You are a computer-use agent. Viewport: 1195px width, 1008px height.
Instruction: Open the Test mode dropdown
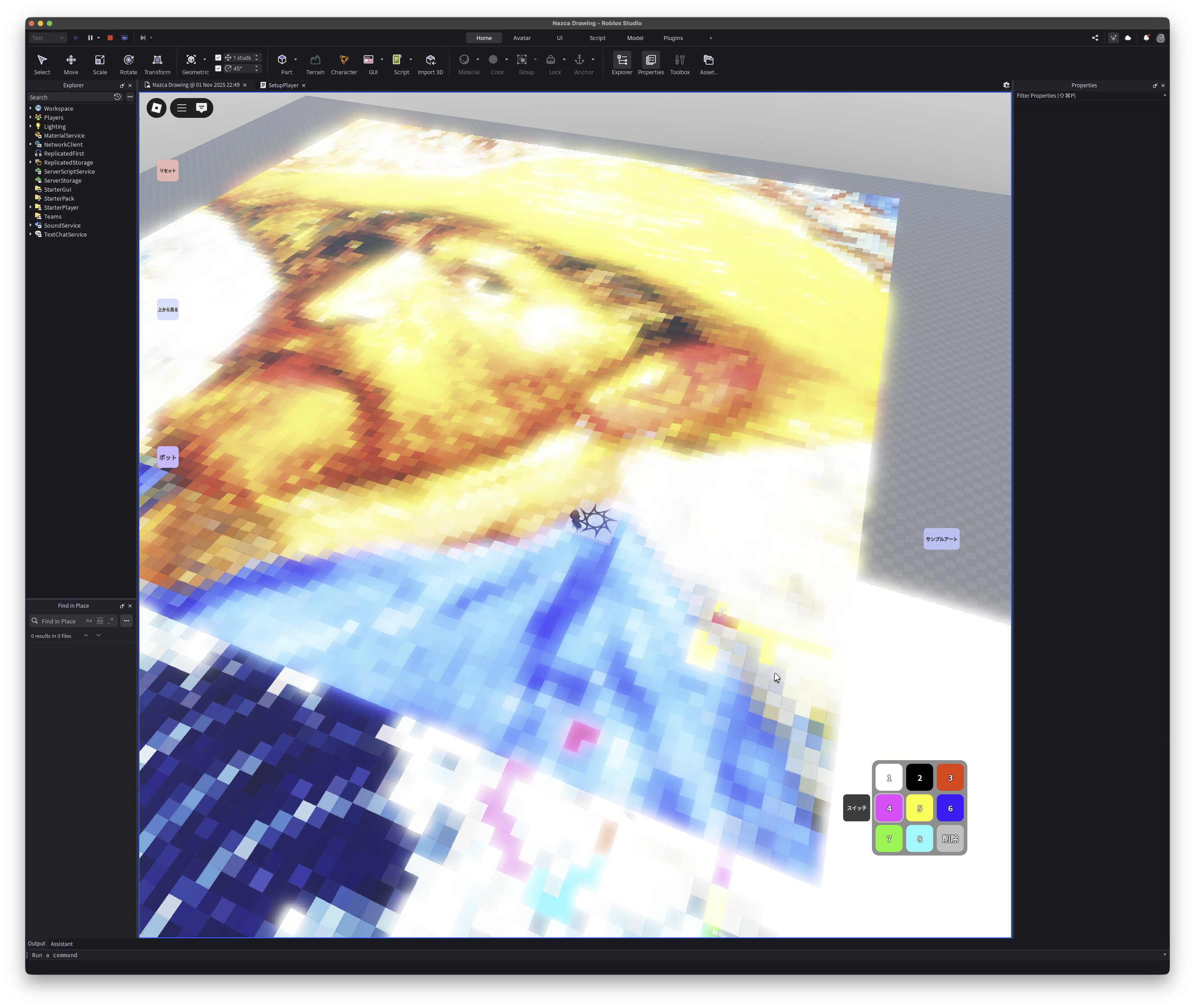(47, 38)
